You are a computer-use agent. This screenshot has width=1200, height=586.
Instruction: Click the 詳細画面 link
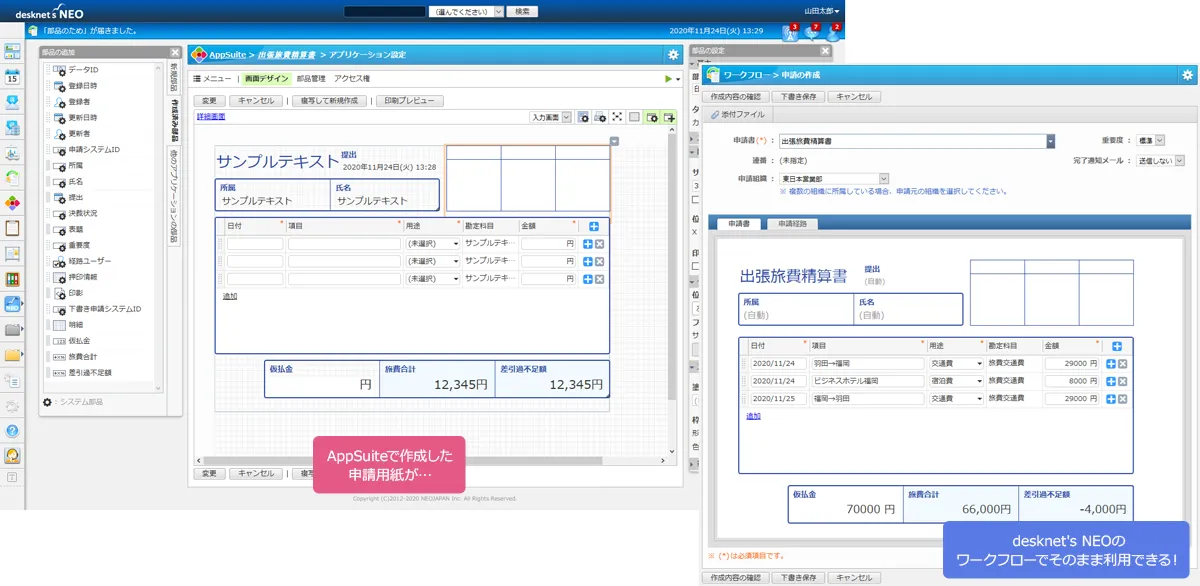[x=210, y=117]
